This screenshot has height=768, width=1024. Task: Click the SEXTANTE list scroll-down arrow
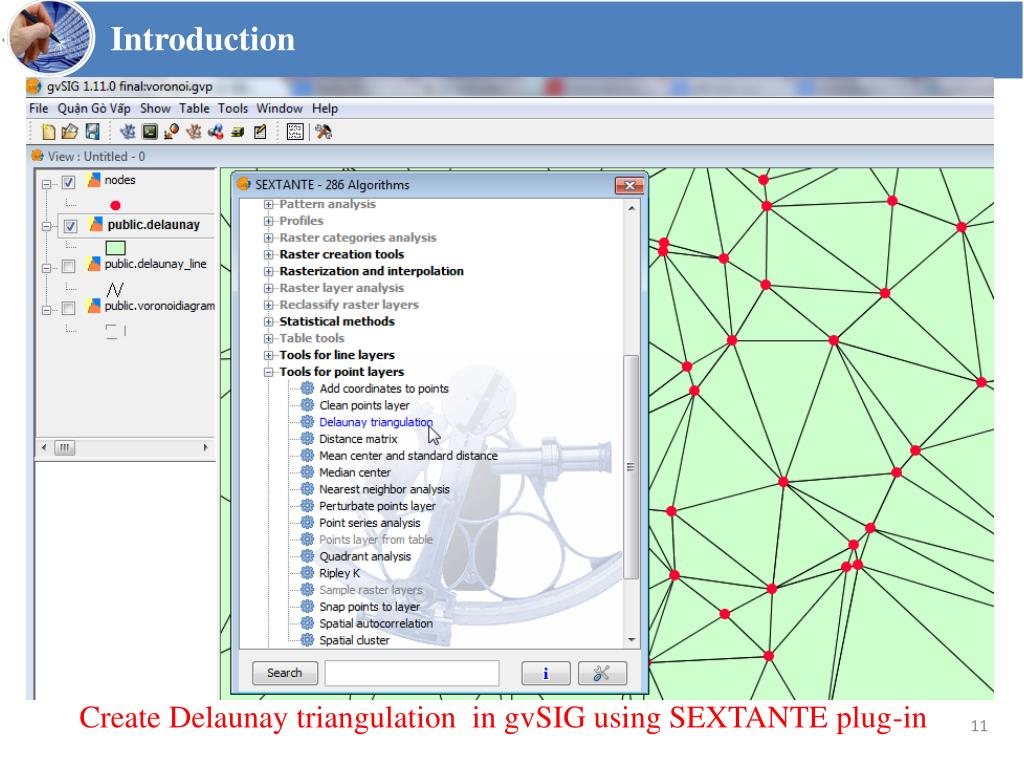pos(632,640)
